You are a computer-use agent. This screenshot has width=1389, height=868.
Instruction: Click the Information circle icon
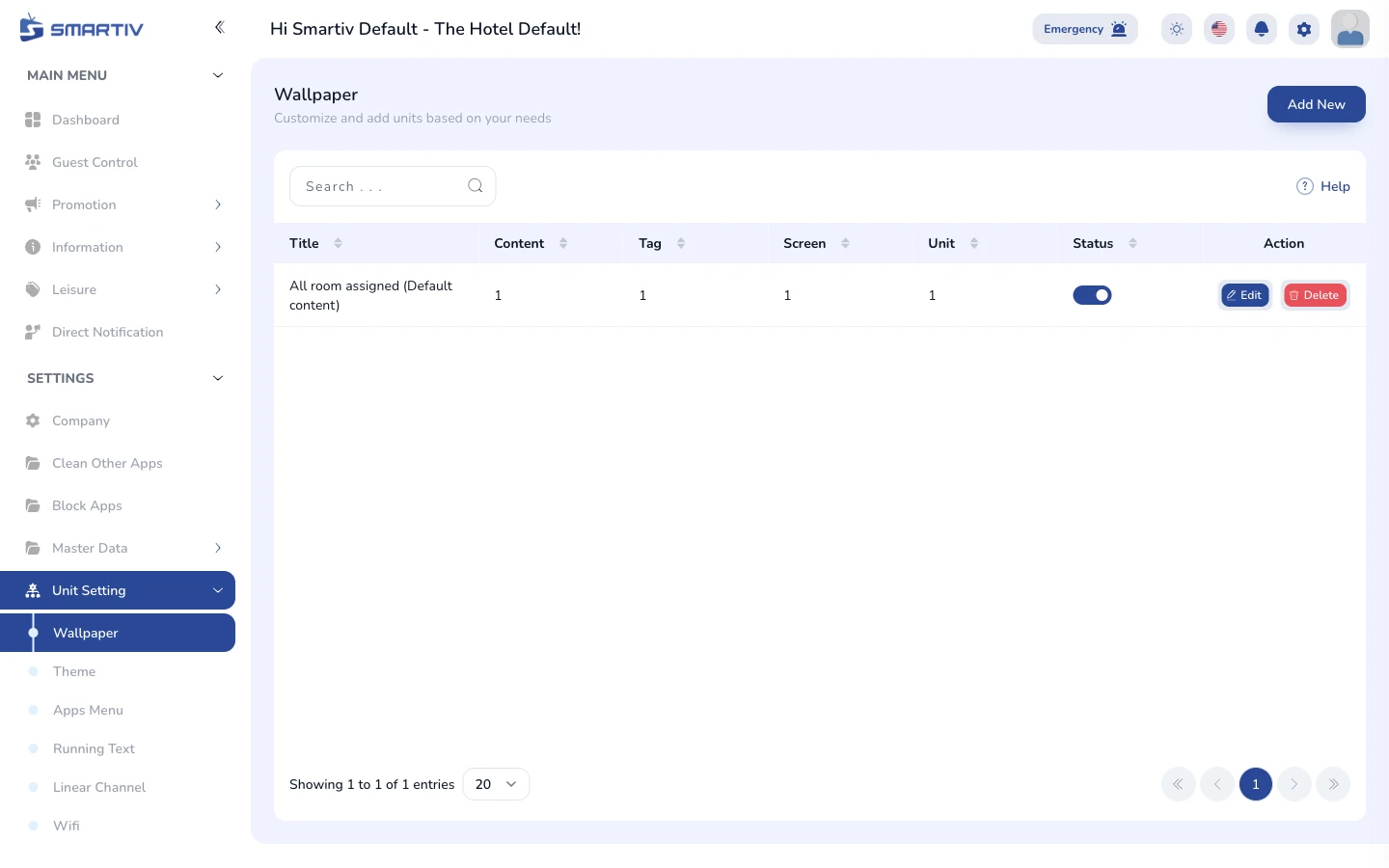pos(33,247)
